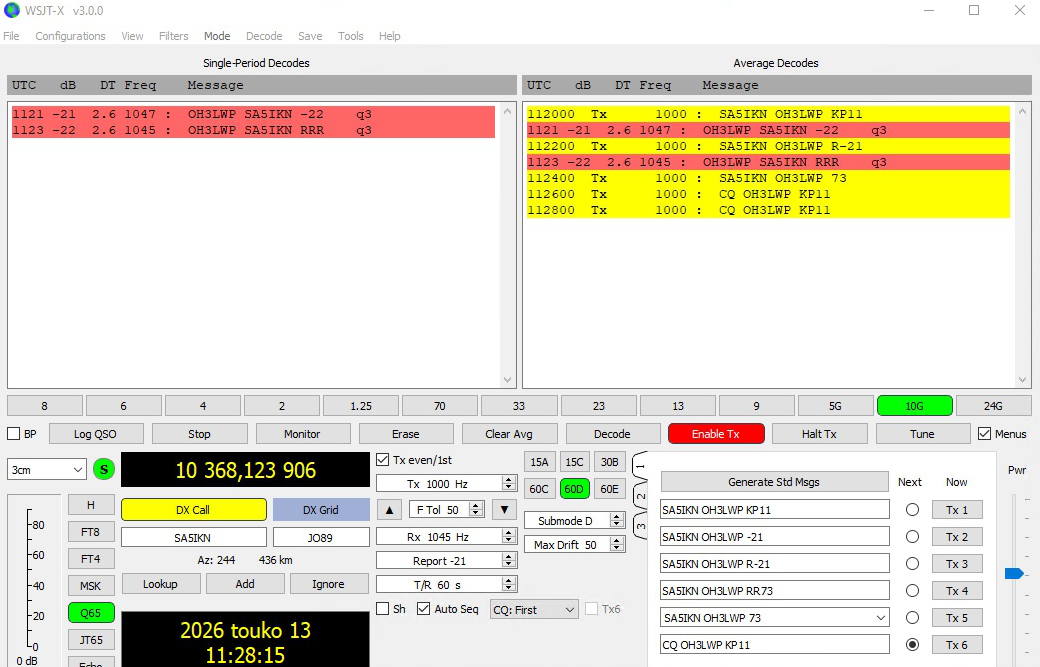Click the green S indicator button
This screenshot has width=1040, height=667.
coord(103,469)
